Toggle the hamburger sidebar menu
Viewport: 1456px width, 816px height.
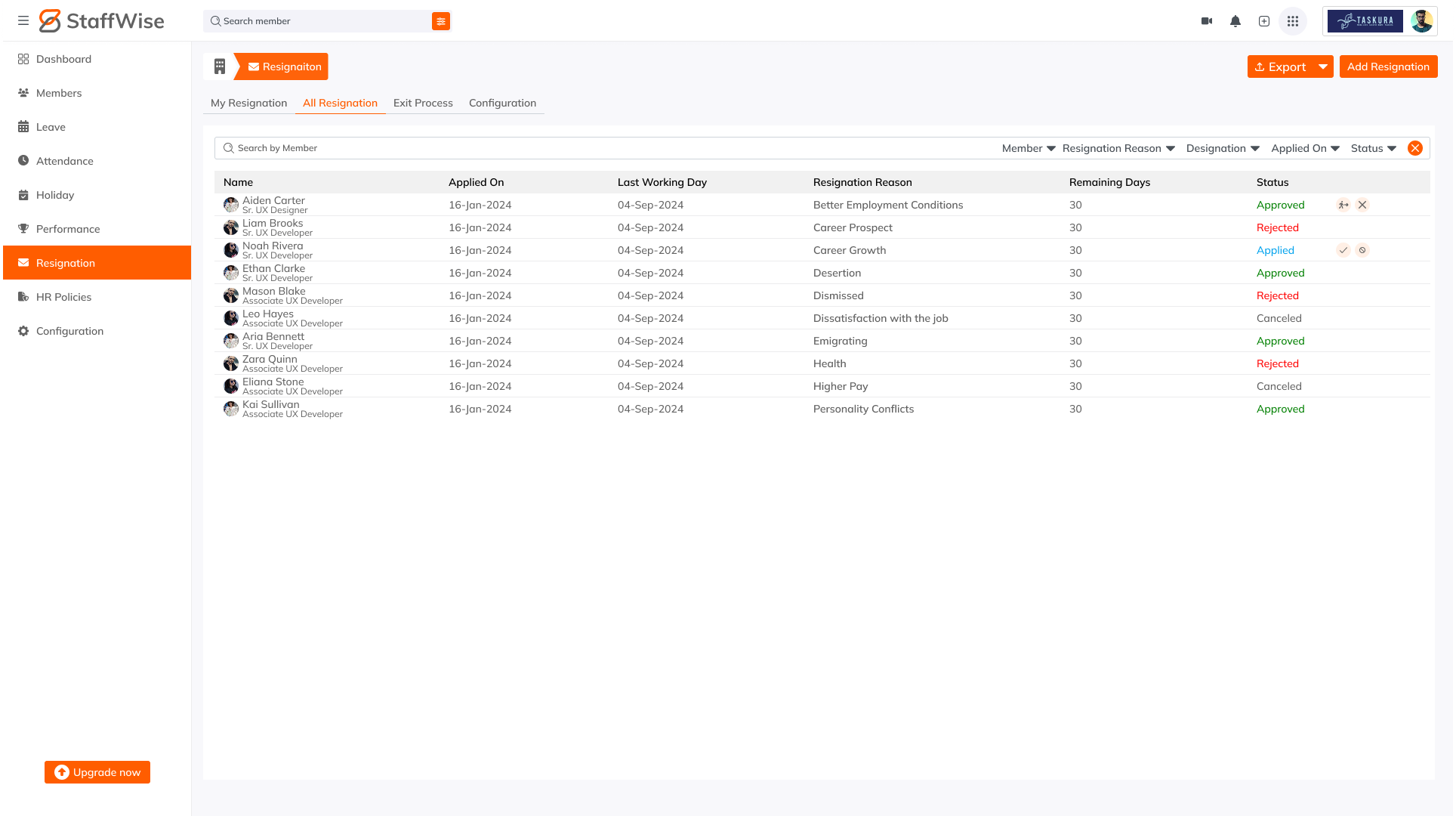[x=23, y=21]
